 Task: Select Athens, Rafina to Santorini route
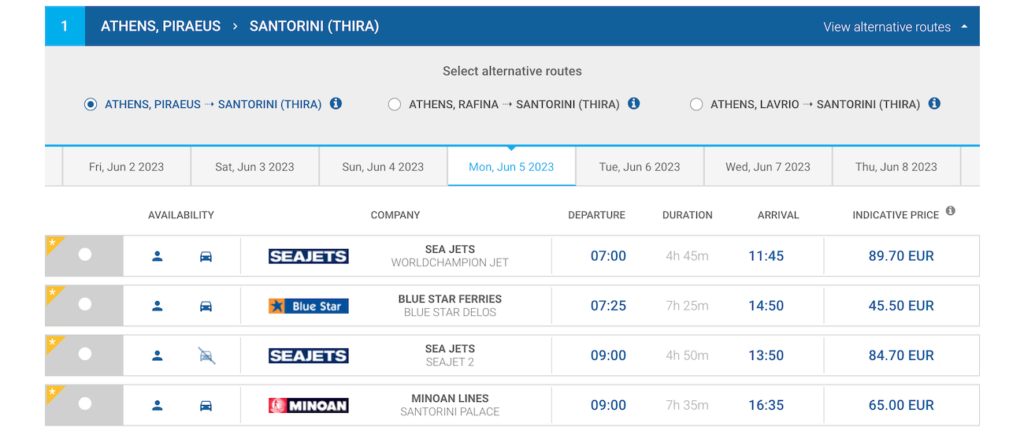pyautogui.click(x=394, y=104)
